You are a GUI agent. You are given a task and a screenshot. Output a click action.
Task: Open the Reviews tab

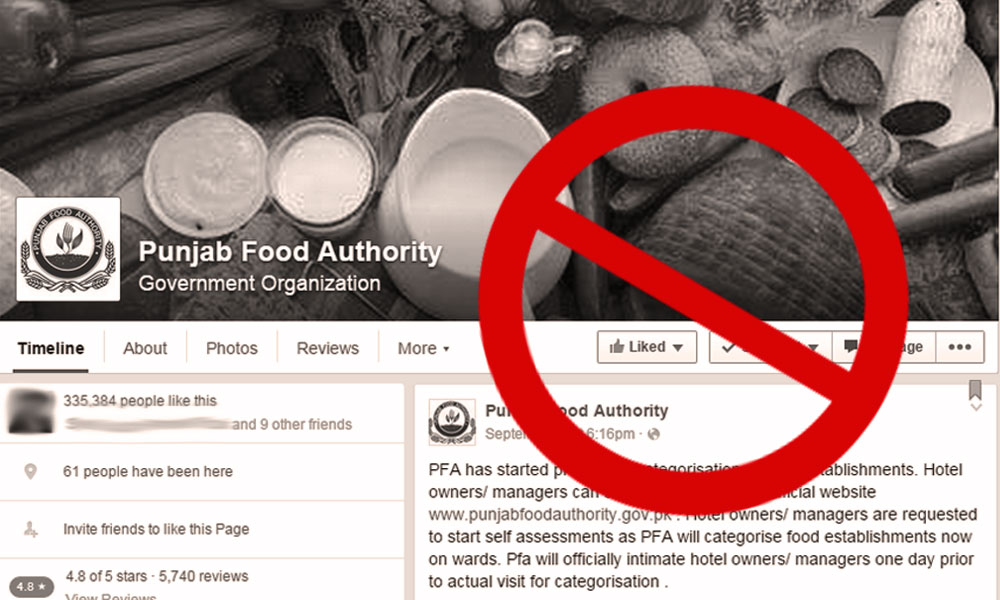coord(328,348)
